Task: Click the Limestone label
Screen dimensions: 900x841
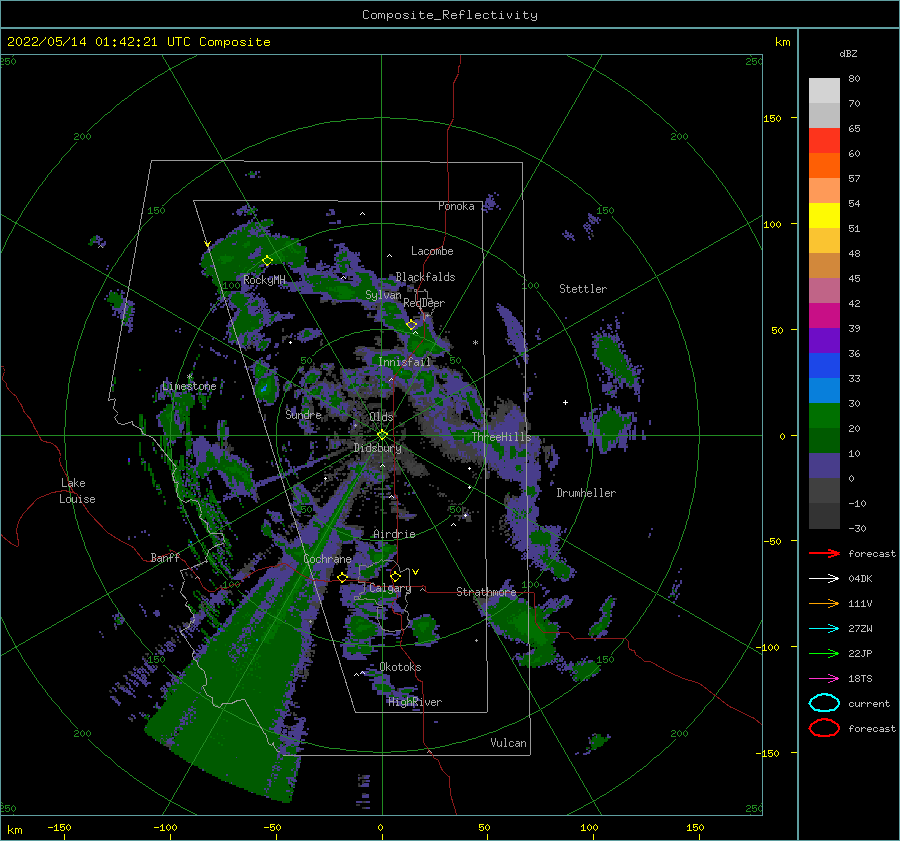Action: tap(189, 386)
